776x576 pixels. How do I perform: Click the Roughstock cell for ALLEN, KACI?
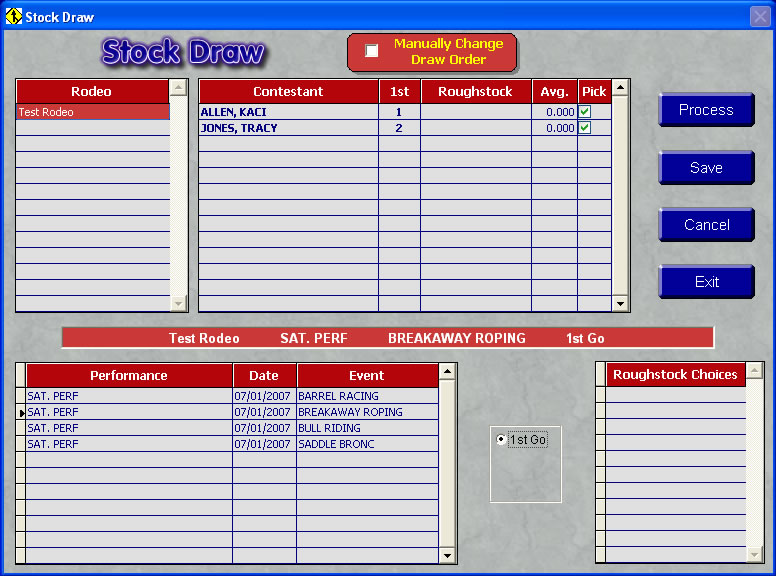tap(475, 112)
